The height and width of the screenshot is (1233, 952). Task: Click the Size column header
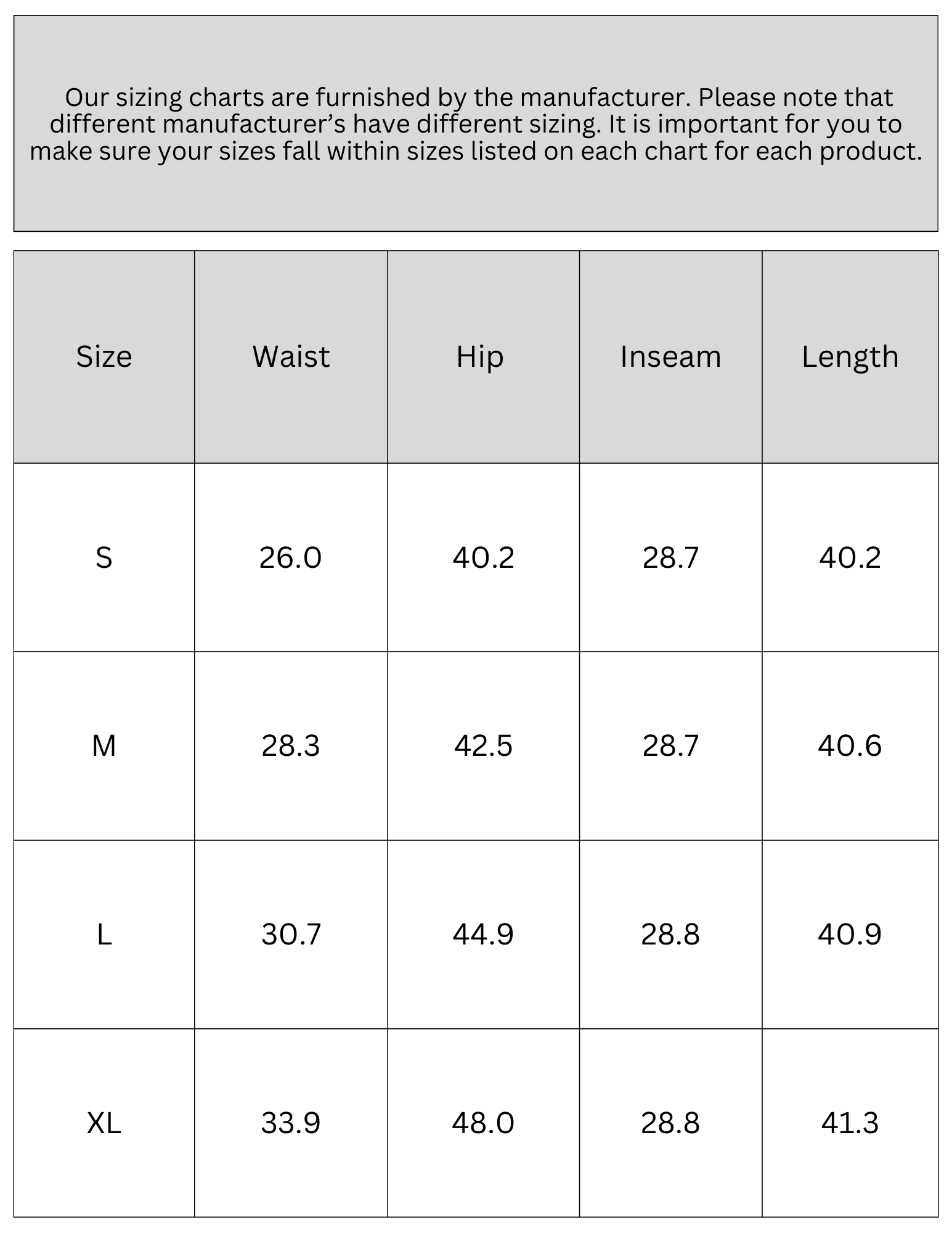pos(104,357)
